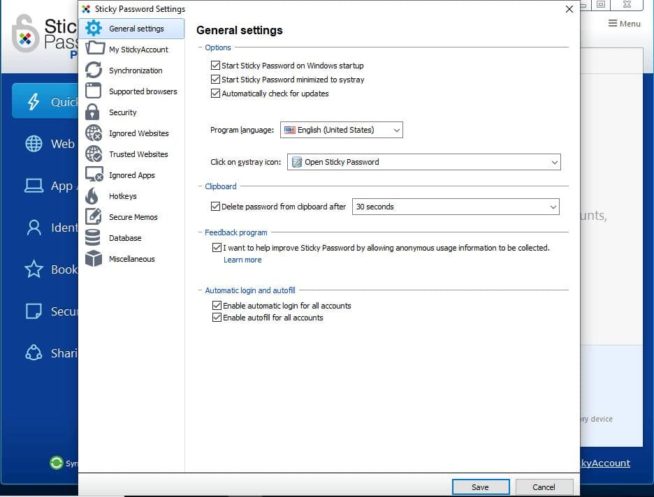Toggle Start Sticky Password minimized to systray

tap(215, 79)
